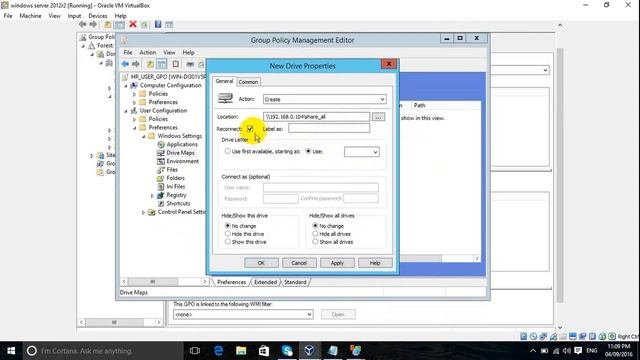Click the red X delete icon in the Group Policy Management toolbar

133,24
